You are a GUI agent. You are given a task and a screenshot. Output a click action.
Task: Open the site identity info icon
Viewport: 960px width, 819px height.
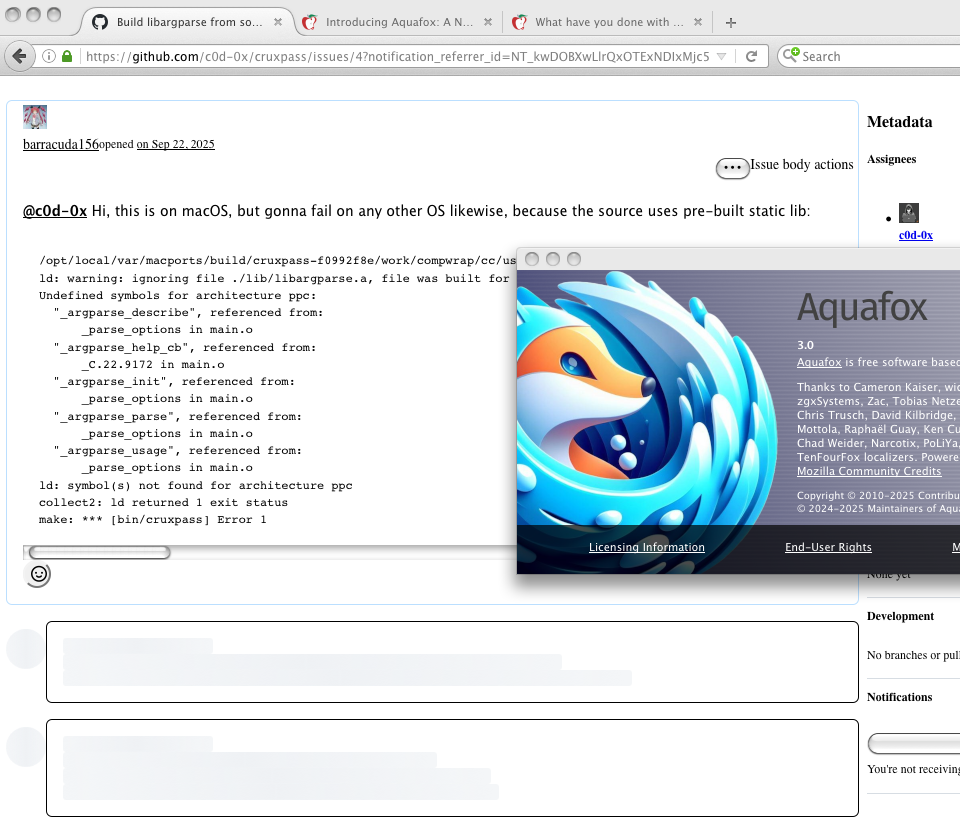pyautogui.click(x=49, y=56)
